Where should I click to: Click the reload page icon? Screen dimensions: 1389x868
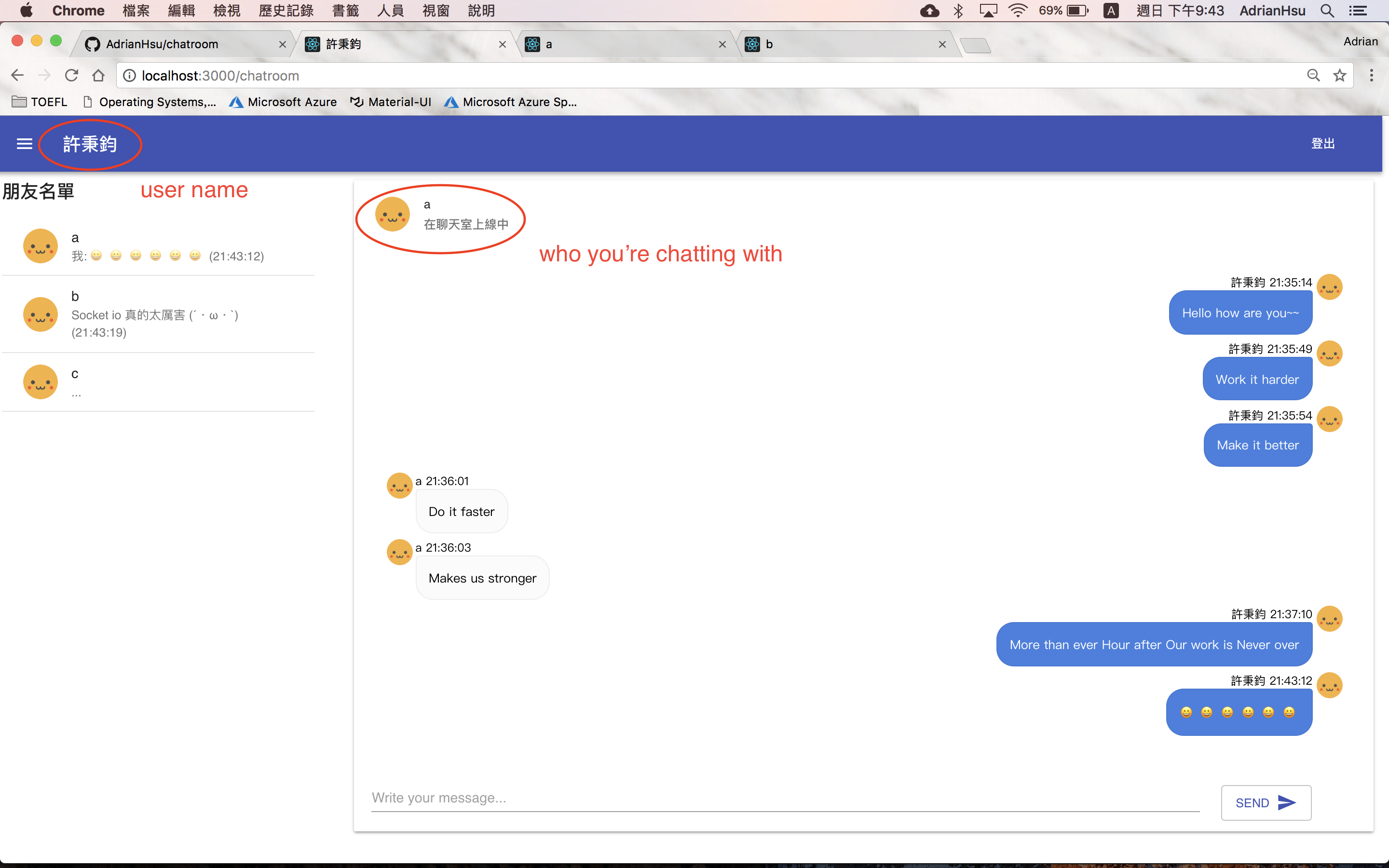[71, 76]
